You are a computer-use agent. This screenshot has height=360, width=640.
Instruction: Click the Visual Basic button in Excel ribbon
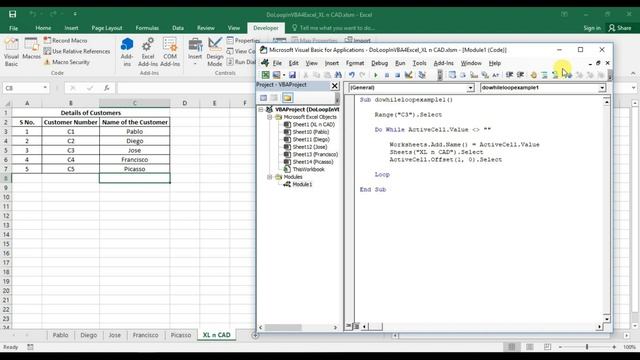(11, 52)
